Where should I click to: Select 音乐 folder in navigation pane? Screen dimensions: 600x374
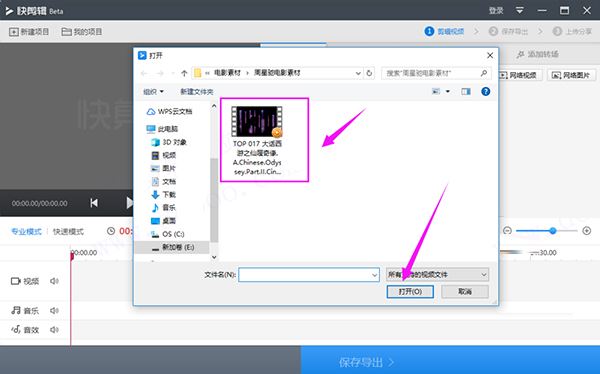164,207
